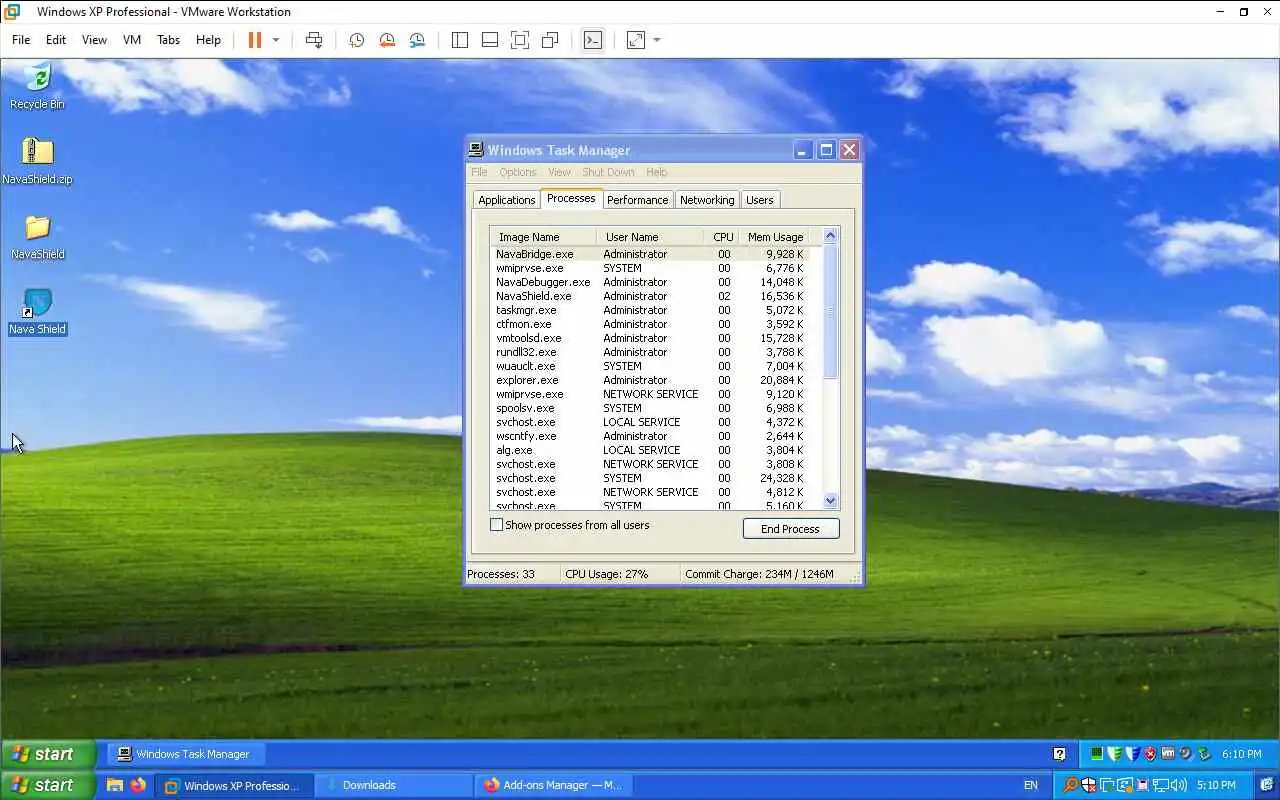Screen dimensions: 1280x800
Task: Open VMware Edit menu
Action: pyautogui.click(x=56, y=40)
